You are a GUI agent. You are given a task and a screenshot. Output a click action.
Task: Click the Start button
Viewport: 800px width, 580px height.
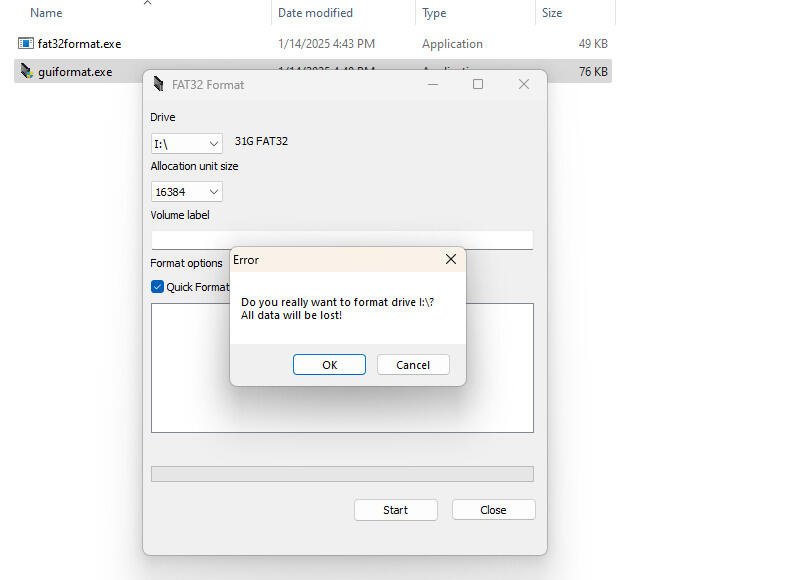coord(395,510)
